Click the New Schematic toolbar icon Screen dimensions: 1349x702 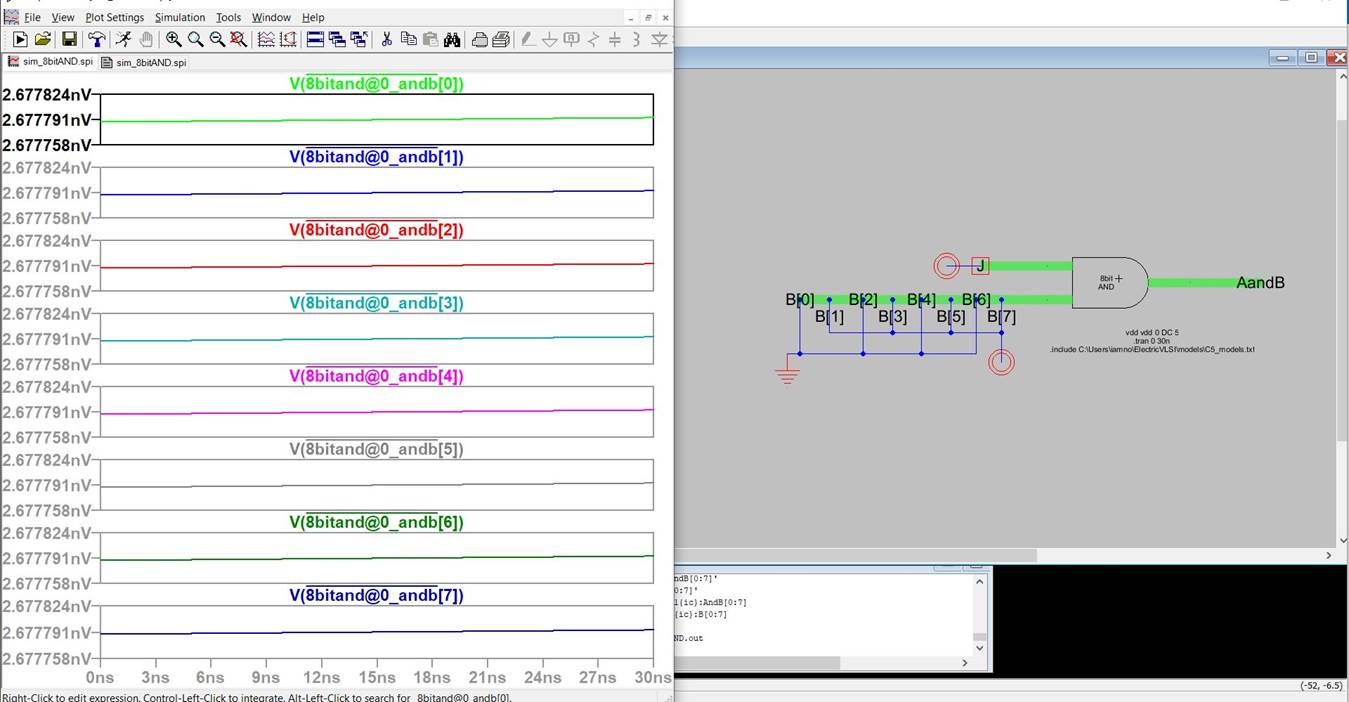(20, 39)
